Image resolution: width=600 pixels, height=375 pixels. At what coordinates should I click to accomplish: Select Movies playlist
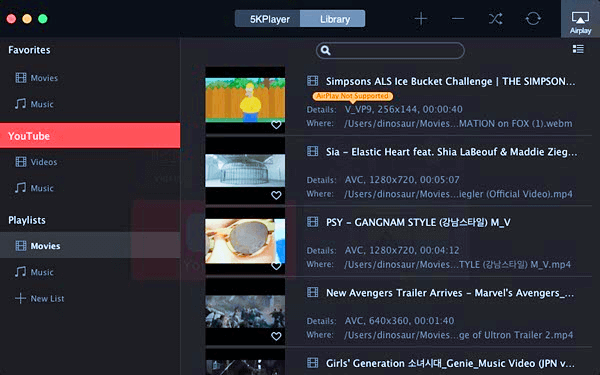tap(90, 245)
